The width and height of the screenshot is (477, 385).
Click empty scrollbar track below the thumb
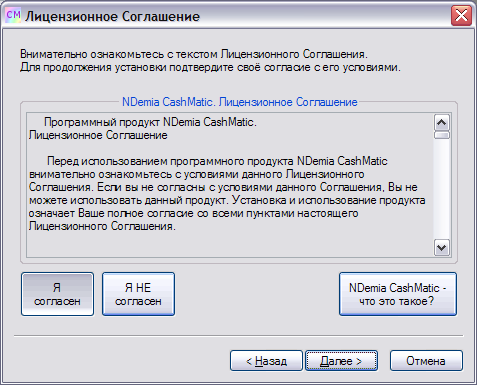click(442, 189)
